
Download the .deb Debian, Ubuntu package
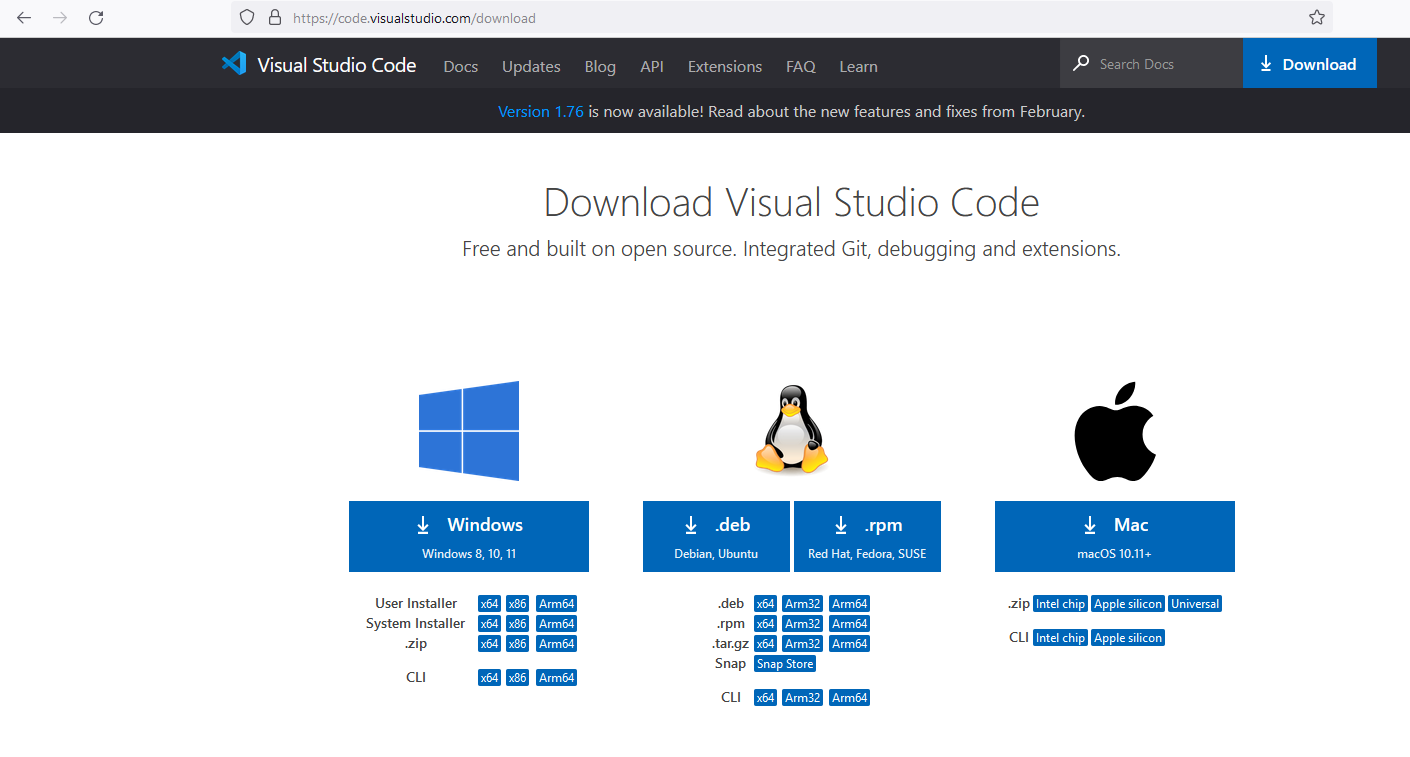coord(716,536)
